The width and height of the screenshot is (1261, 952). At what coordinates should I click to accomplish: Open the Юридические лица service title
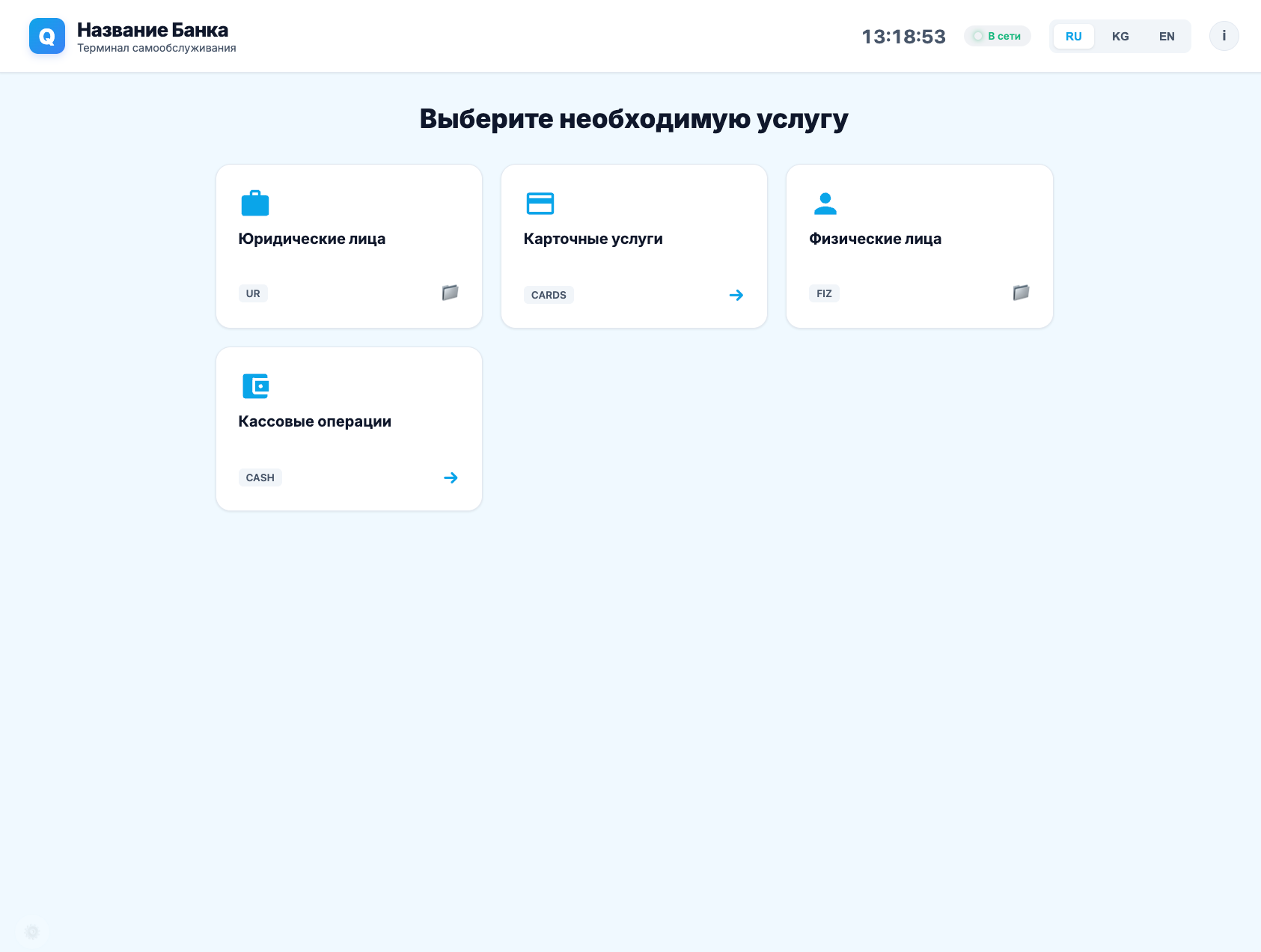click(312, 239)
